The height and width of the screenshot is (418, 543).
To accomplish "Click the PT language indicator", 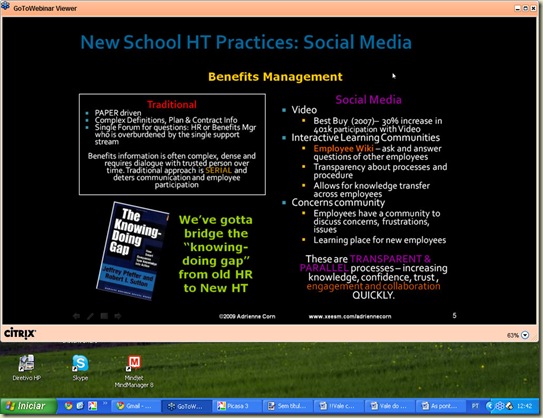I will (x=475, y=406).
